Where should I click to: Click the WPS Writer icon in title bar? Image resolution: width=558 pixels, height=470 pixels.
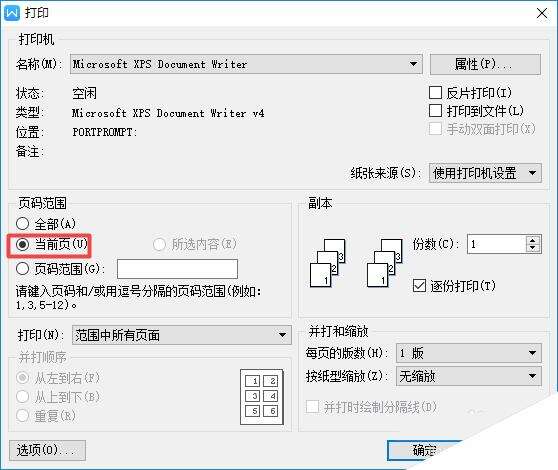click(x=12, y=12)
